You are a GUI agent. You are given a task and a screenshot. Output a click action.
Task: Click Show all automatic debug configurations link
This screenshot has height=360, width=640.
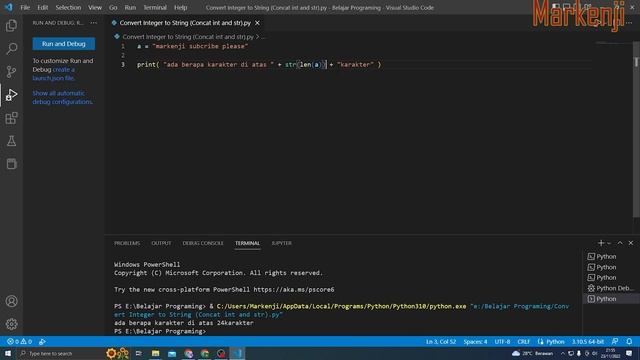point(63,98)
